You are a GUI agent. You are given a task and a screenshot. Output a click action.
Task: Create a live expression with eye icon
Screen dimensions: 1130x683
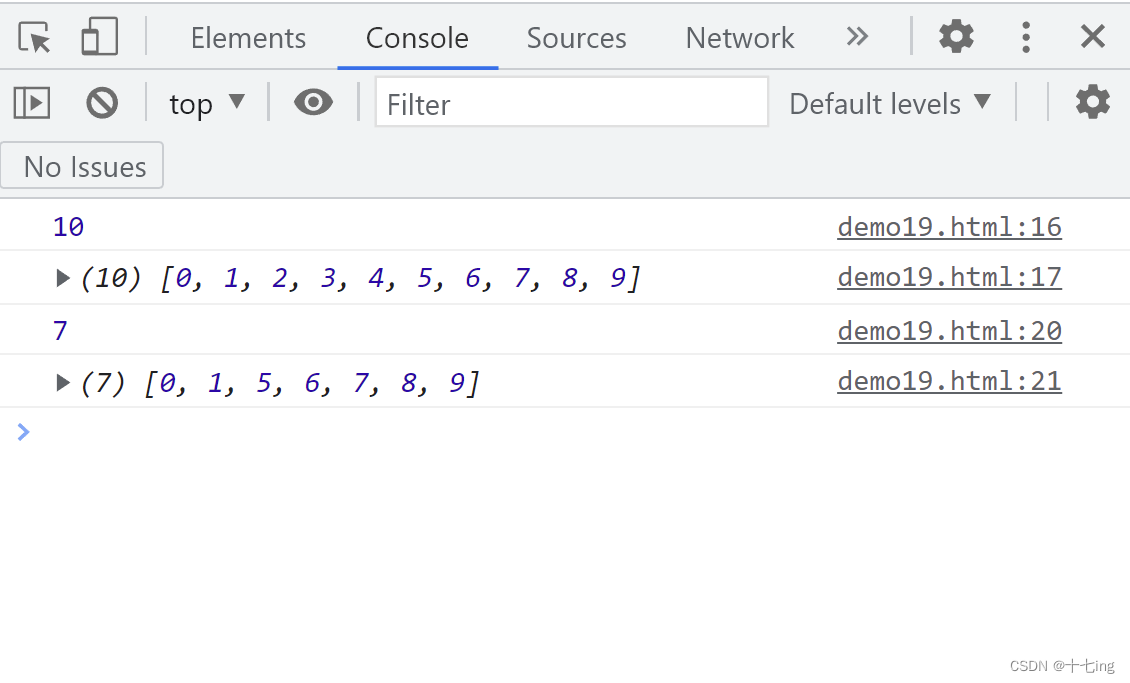(x=313, y=102)
